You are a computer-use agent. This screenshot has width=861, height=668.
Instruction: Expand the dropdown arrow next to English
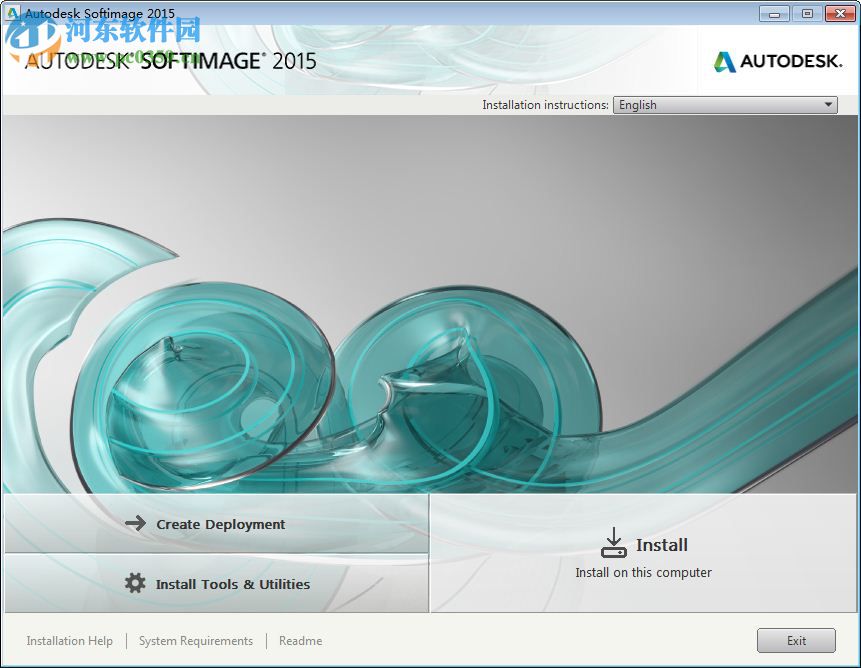point(828,104)
